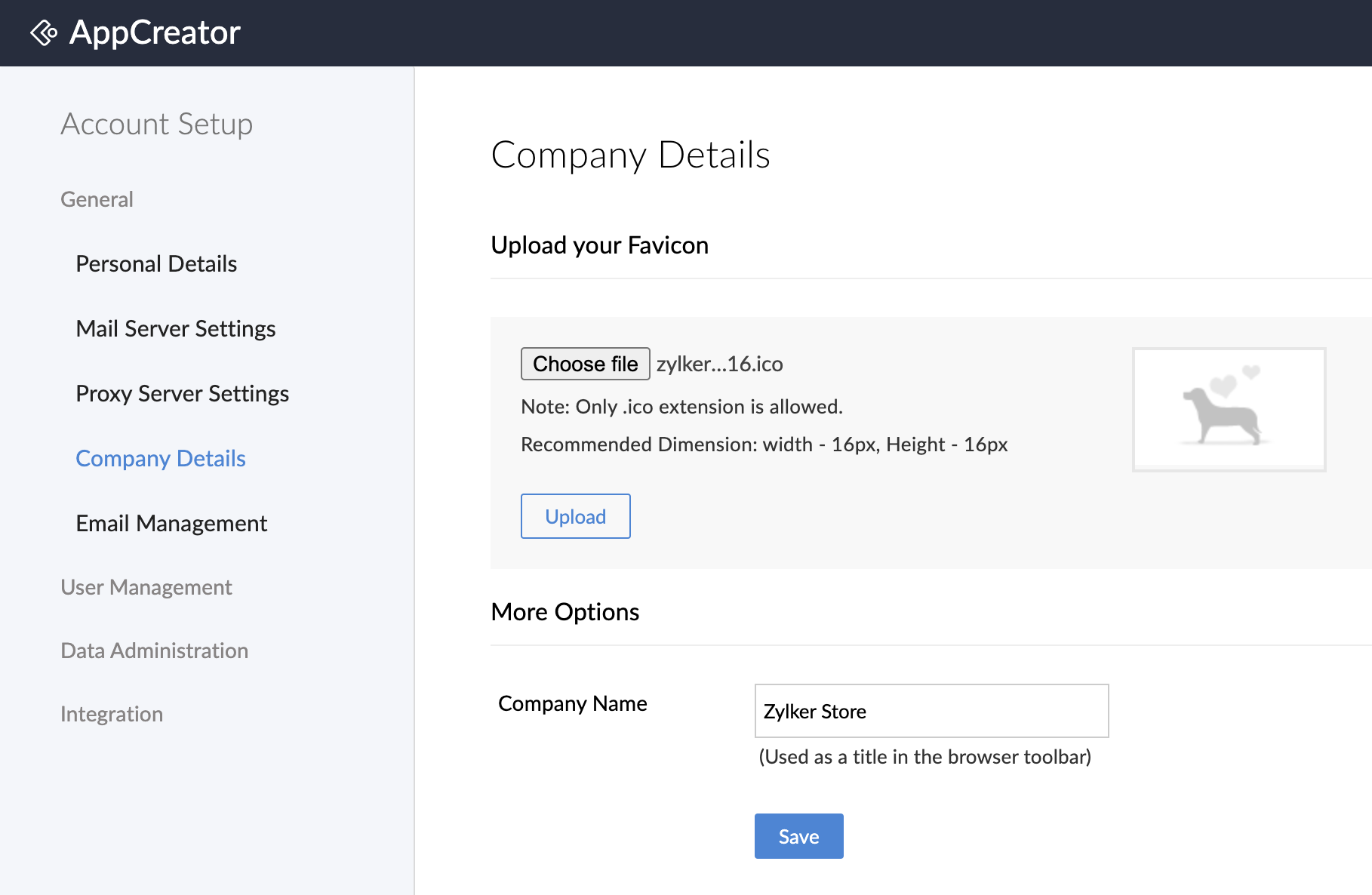Click the Company Name field label
The height and width of the screenshot is (895, 1372).
(x=572, y=703)
